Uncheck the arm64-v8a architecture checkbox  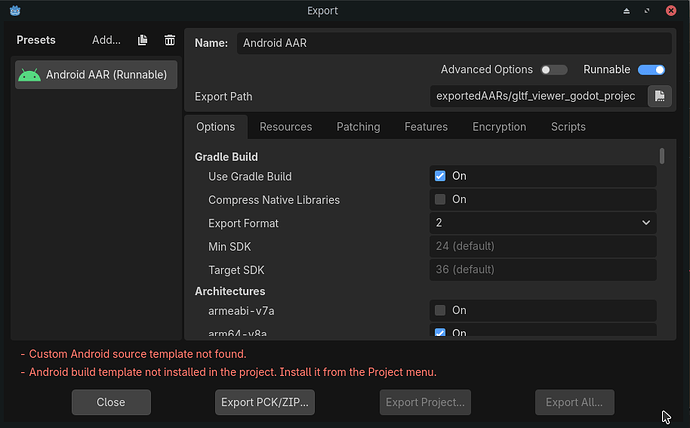[x=440, y=332]
